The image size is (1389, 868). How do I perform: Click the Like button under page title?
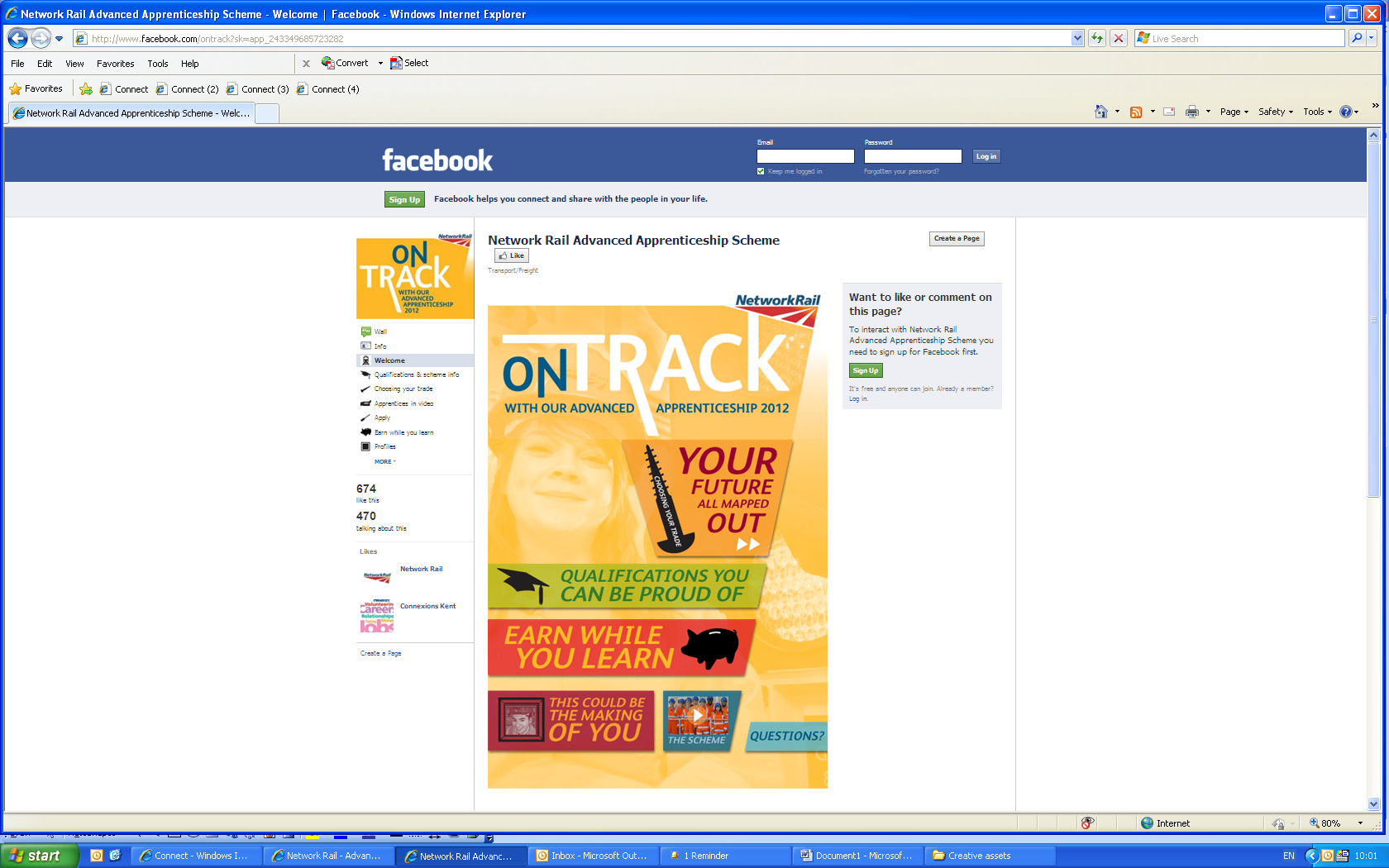pyautogui.click(x=512, y=255)
